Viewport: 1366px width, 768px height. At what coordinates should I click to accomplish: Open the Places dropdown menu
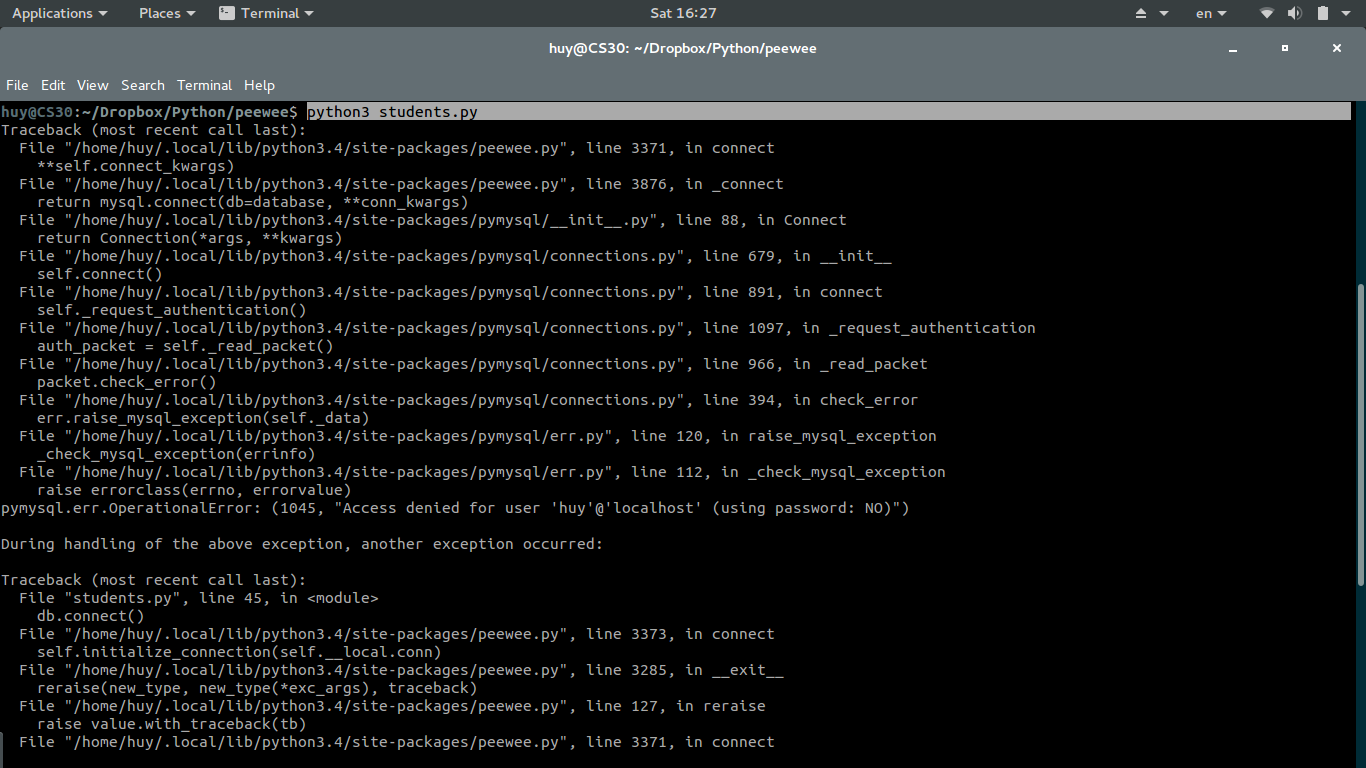tap(166, 13)
